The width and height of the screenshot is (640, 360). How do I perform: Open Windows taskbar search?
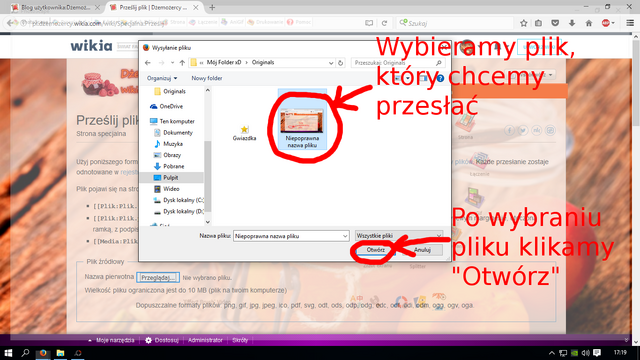click(x=25, y=353)
